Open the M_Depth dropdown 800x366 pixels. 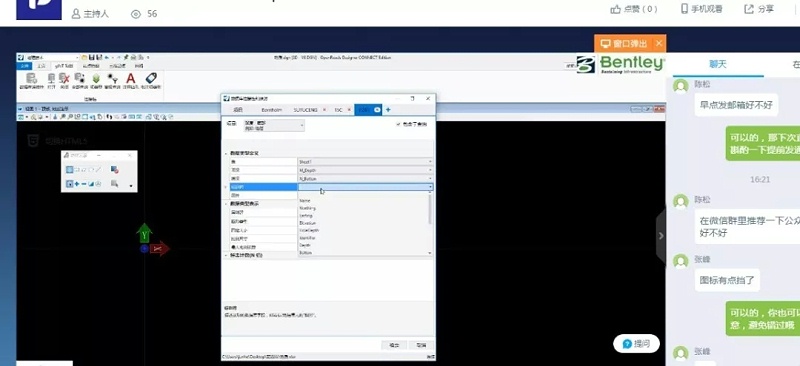pyautogui.click(x=365, y=170)
